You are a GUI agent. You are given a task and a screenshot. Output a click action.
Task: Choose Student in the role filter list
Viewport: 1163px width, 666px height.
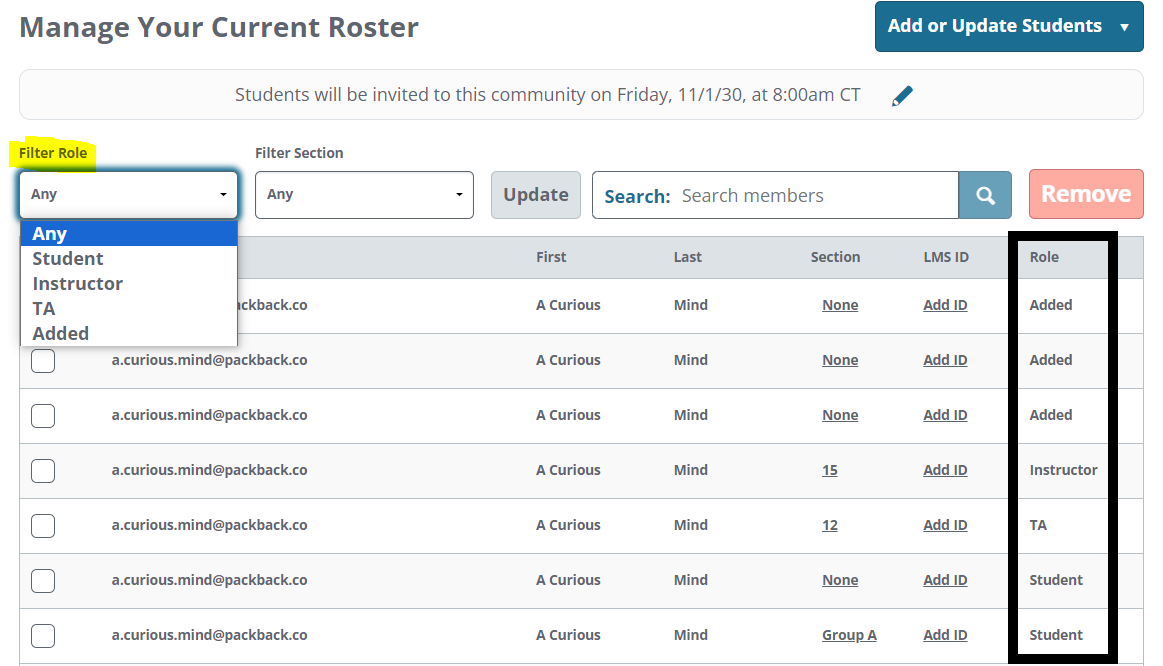point(68,258)
